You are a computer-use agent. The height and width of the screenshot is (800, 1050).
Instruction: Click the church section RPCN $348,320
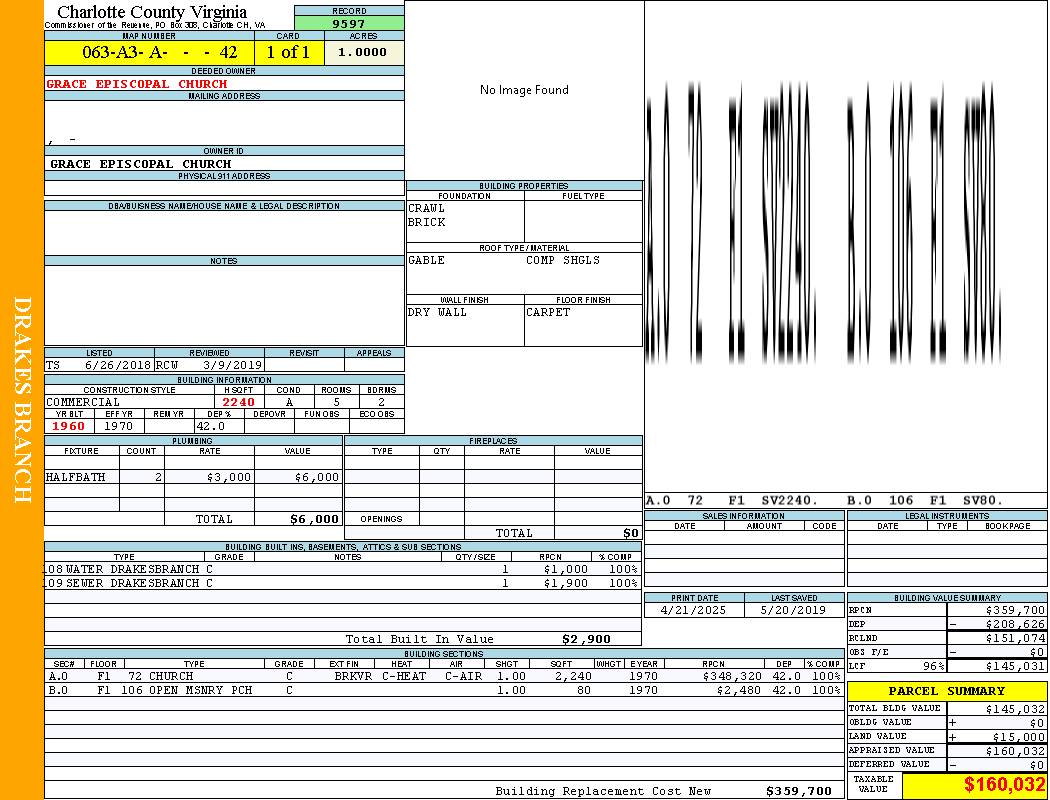(731, 676)
